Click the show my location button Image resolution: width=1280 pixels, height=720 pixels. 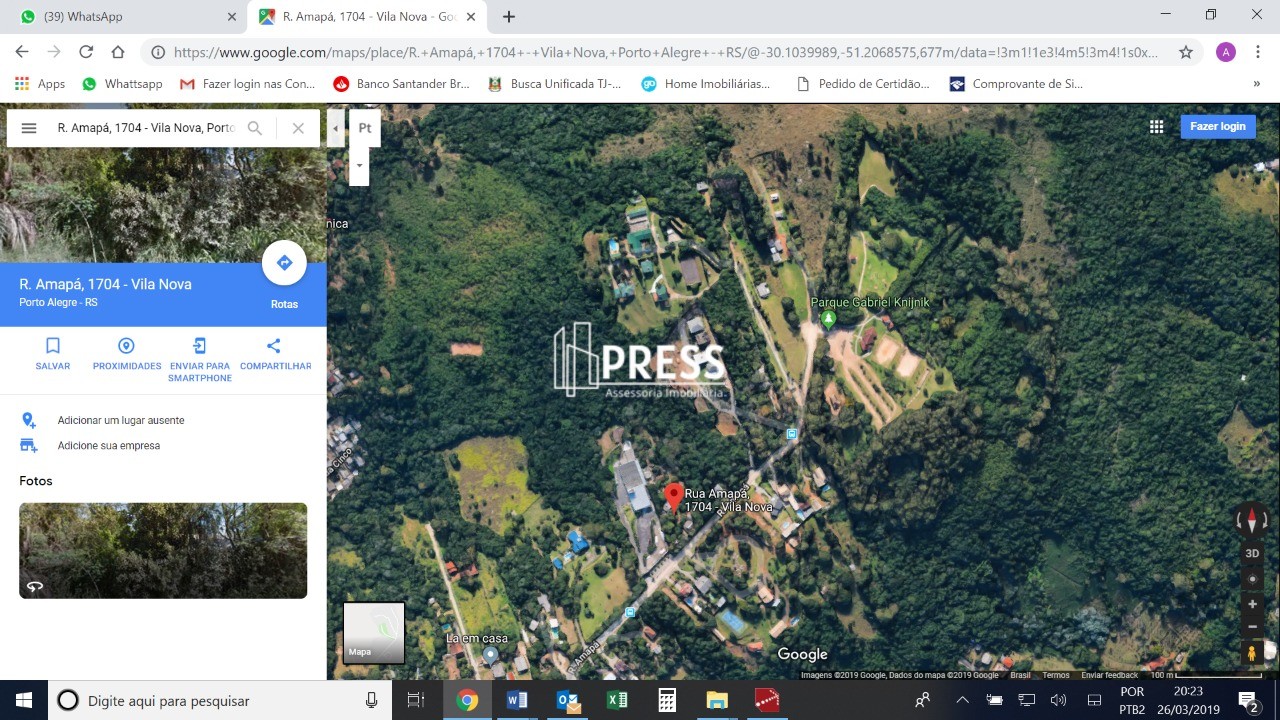[1252, 579]
